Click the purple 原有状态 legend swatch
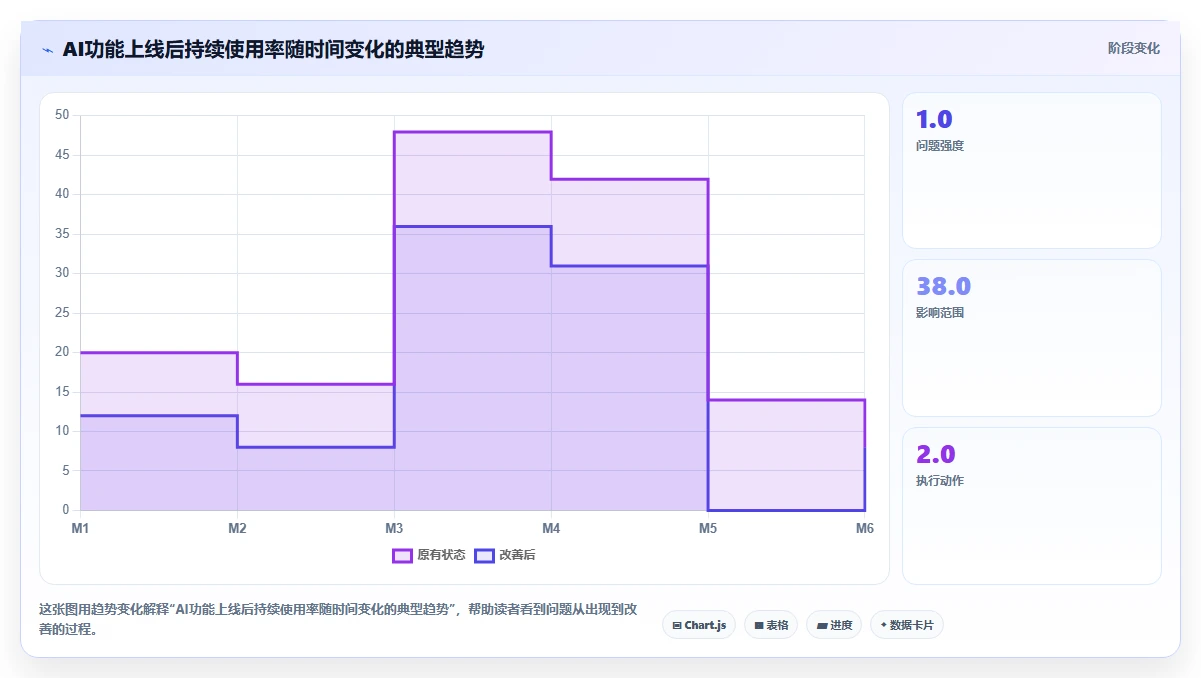The height and width of the screenshot is (678, 1201). [402, 555]
